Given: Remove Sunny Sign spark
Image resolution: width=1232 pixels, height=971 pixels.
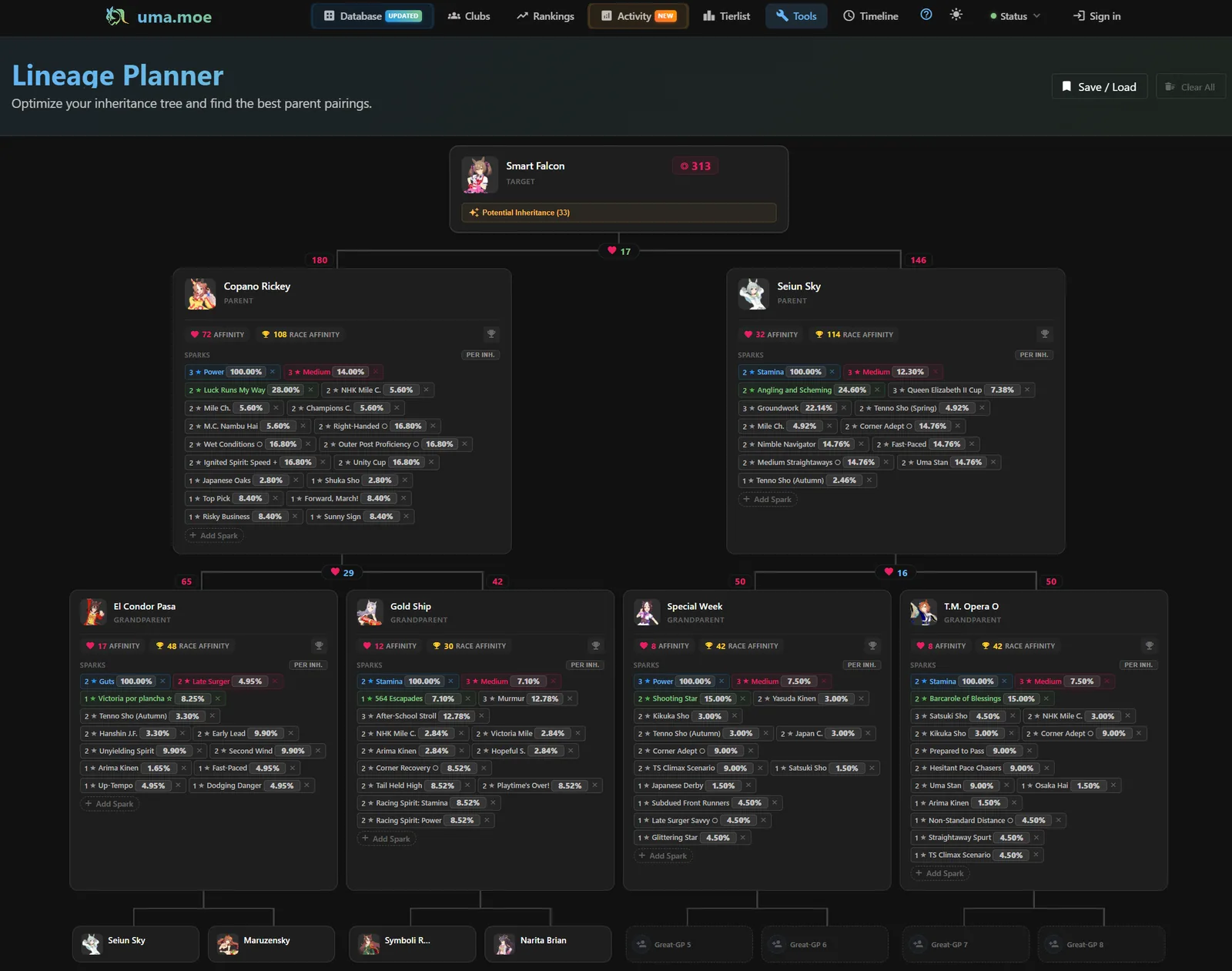Looking at the screenshot, I should tap(406, 517).
